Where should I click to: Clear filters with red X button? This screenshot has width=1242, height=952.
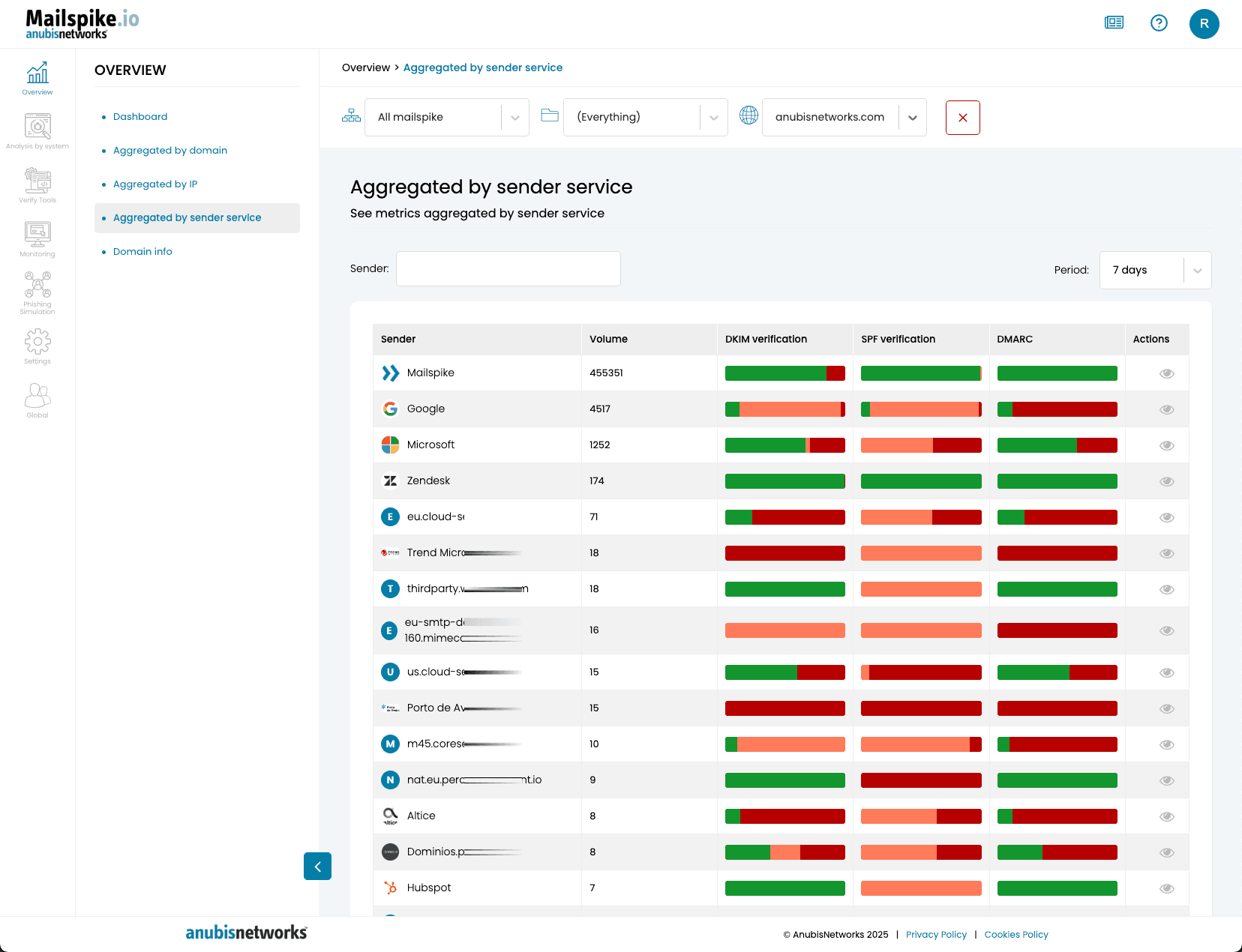pyautogui.click(x=963, y=118)
